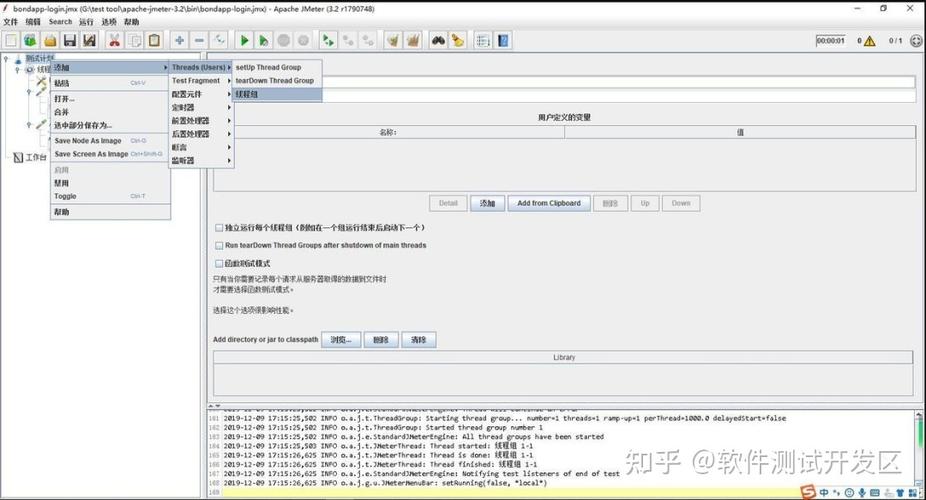The height and width of the screenshot is (500, 926).
Task: Save the test plan with the floppy-disk icon
Action: tap(70, 40)
